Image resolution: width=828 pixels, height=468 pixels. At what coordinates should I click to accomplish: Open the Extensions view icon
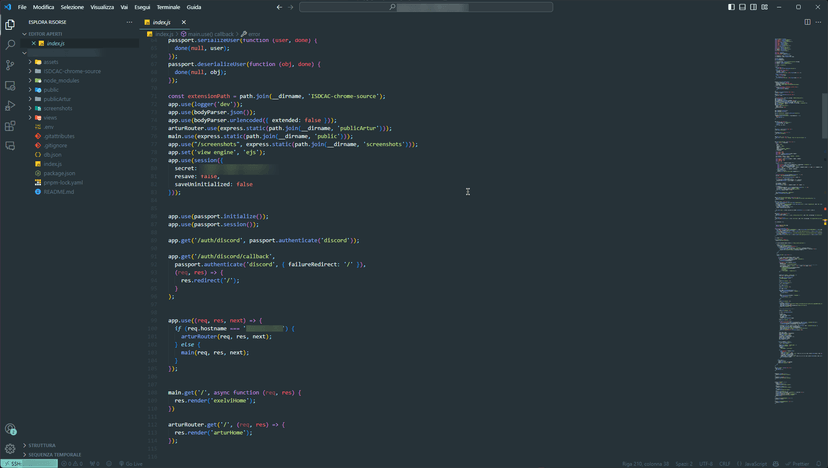[10, 126]
